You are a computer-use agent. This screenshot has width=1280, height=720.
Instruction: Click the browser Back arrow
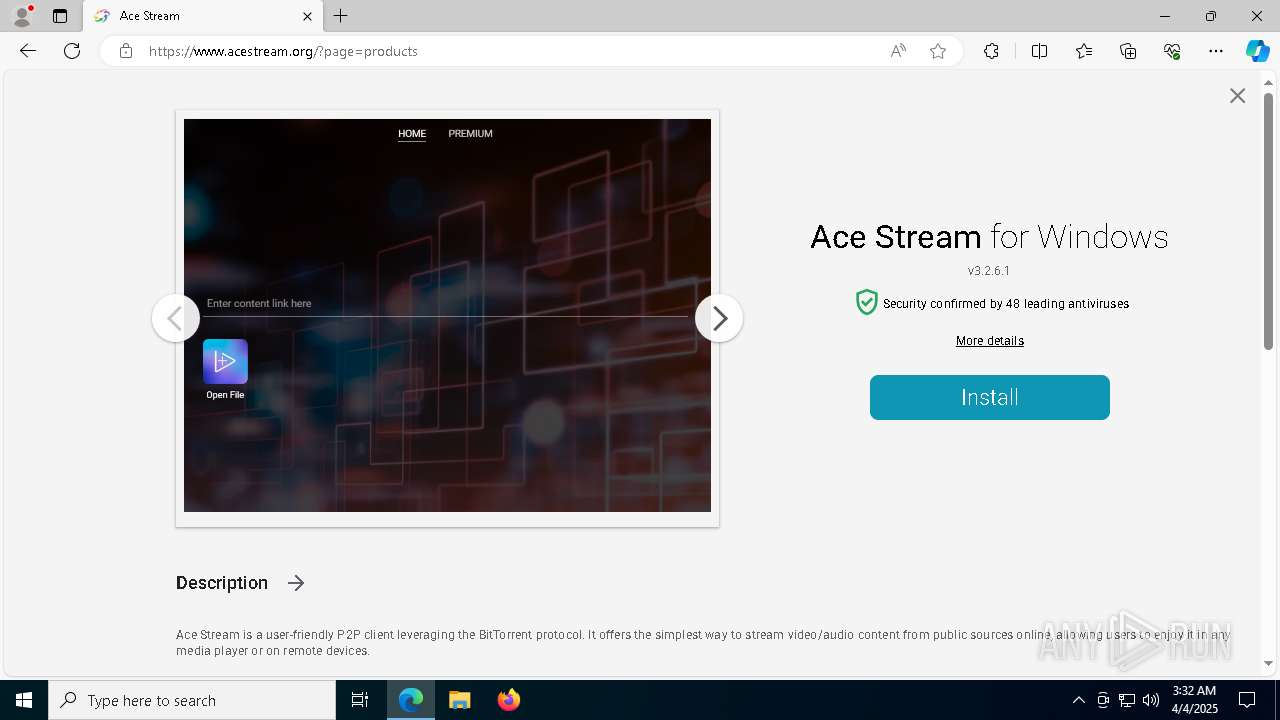28,51
